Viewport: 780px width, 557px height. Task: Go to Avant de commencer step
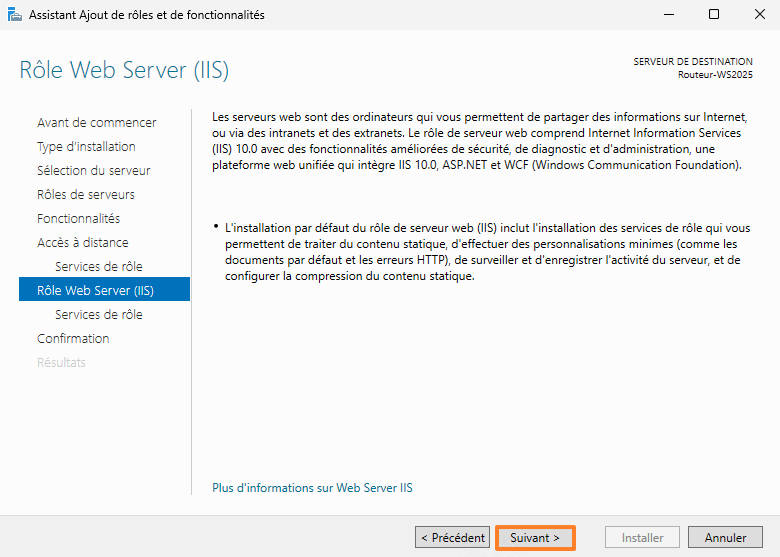click(96, 122)
